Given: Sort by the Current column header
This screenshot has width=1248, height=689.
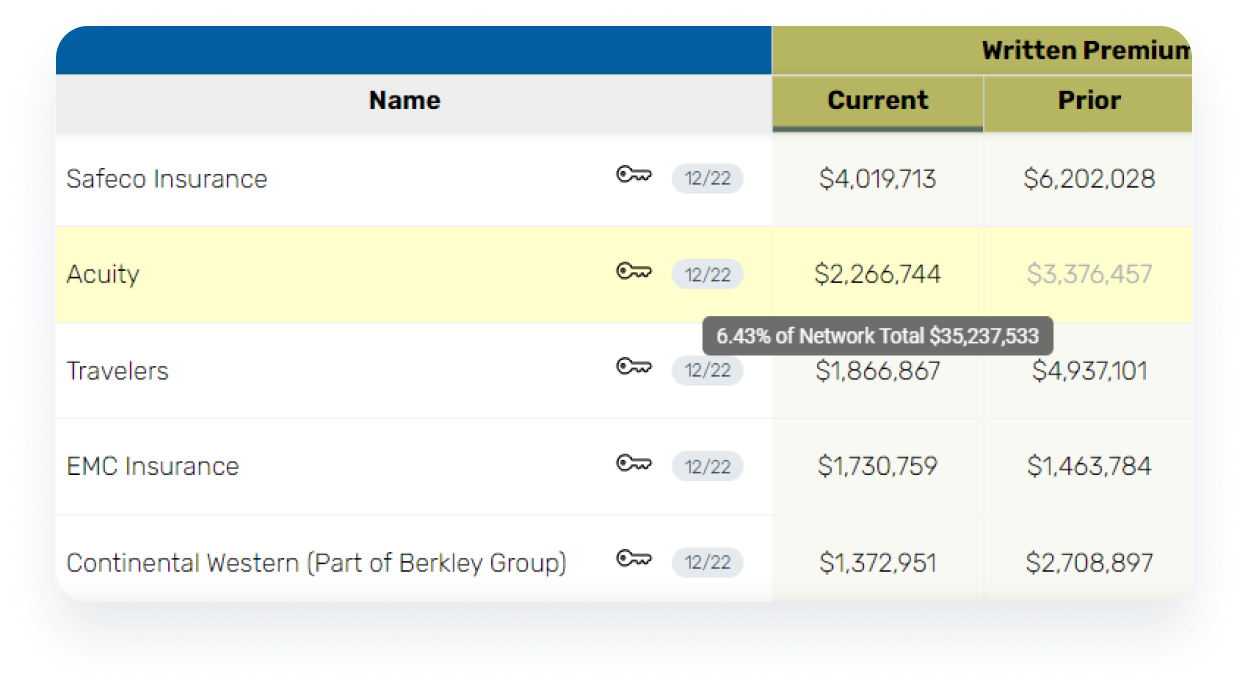Looking at the screenshot, I should pos(877,101).
